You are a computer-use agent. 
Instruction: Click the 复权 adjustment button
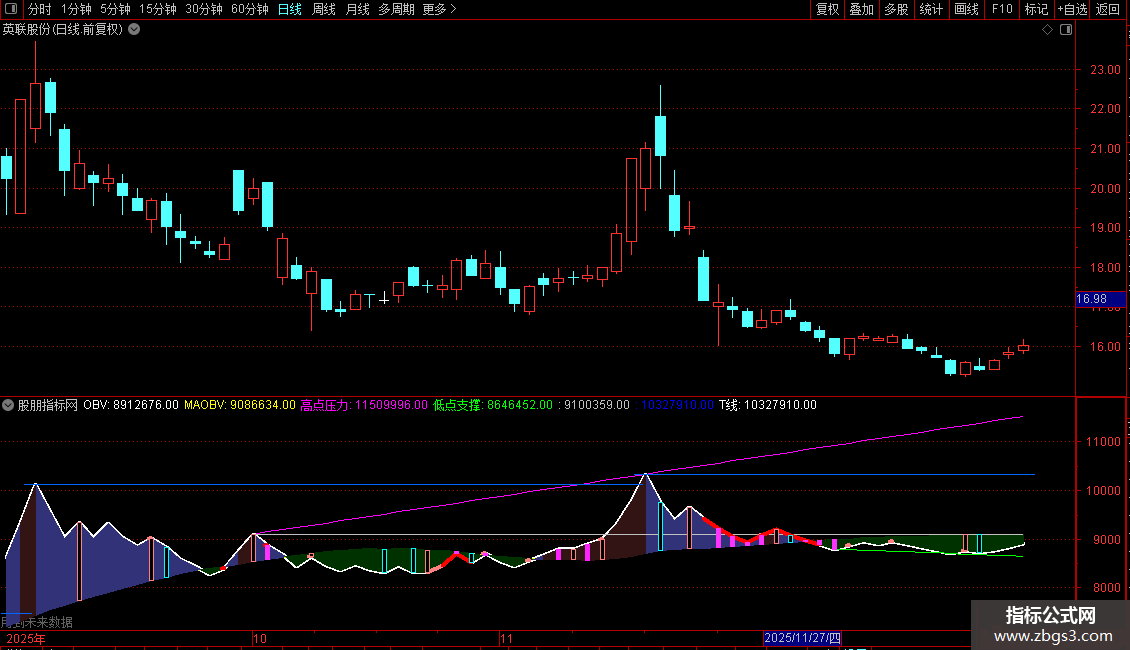pos(827,9)
